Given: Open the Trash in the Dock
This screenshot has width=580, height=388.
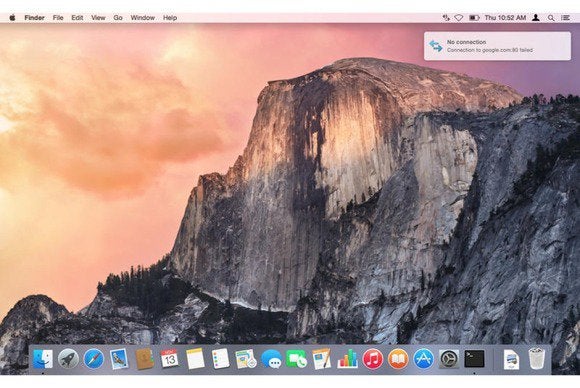Looking at the screenshot, I should coord(536,359).
